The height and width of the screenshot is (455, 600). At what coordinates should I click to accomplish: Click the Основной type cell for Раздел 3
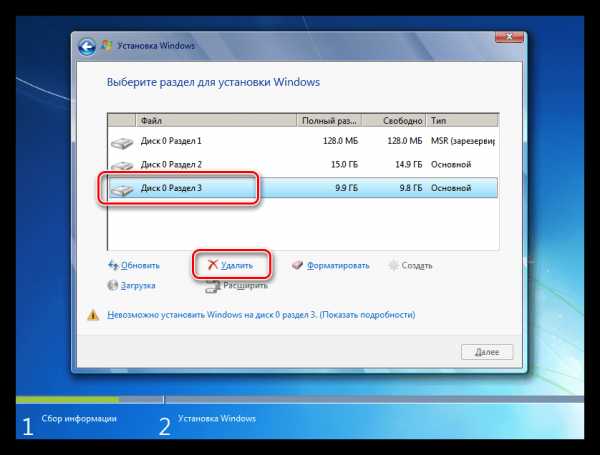pyautogui.click(x=451, y=188)
